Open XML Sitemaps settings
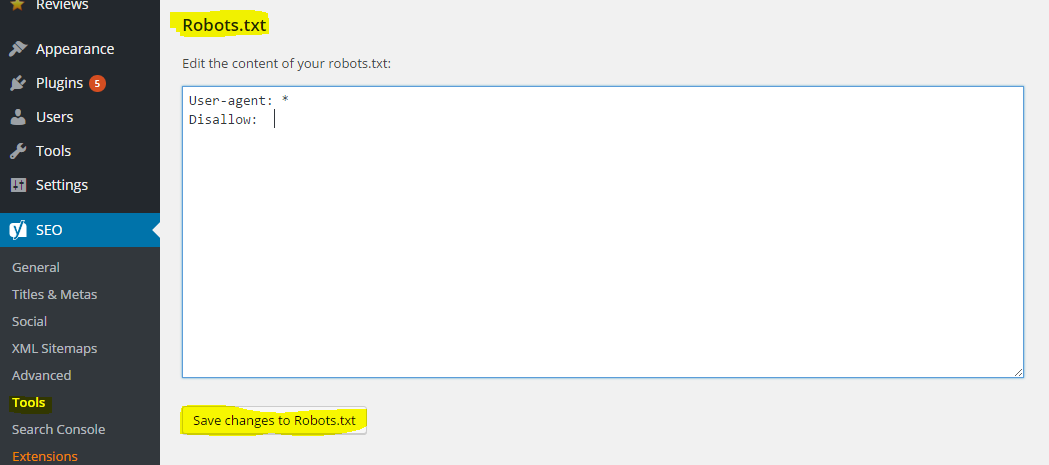Screen dimensions: 1049x465 click(54, 348)
